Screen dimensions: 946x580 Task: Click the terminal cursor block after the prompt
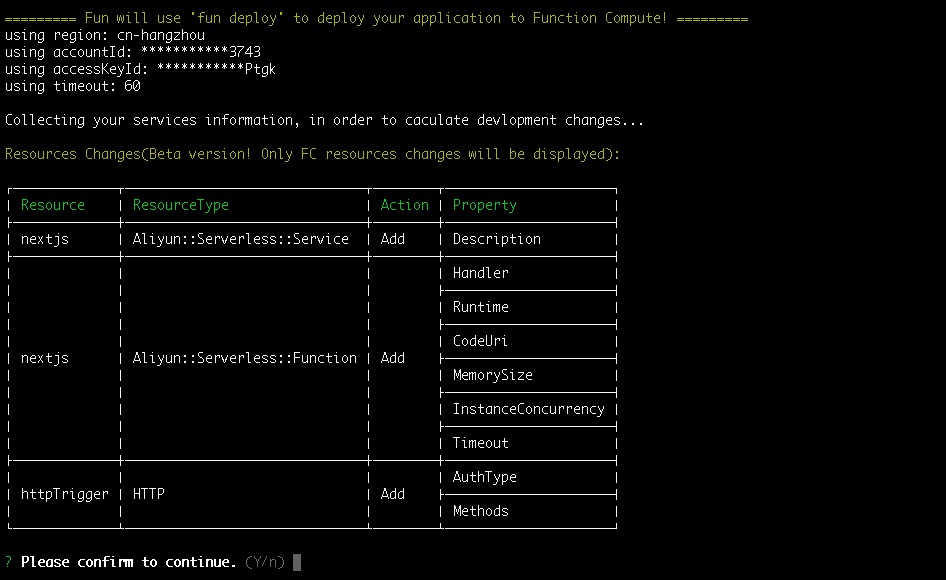(297, 562)
